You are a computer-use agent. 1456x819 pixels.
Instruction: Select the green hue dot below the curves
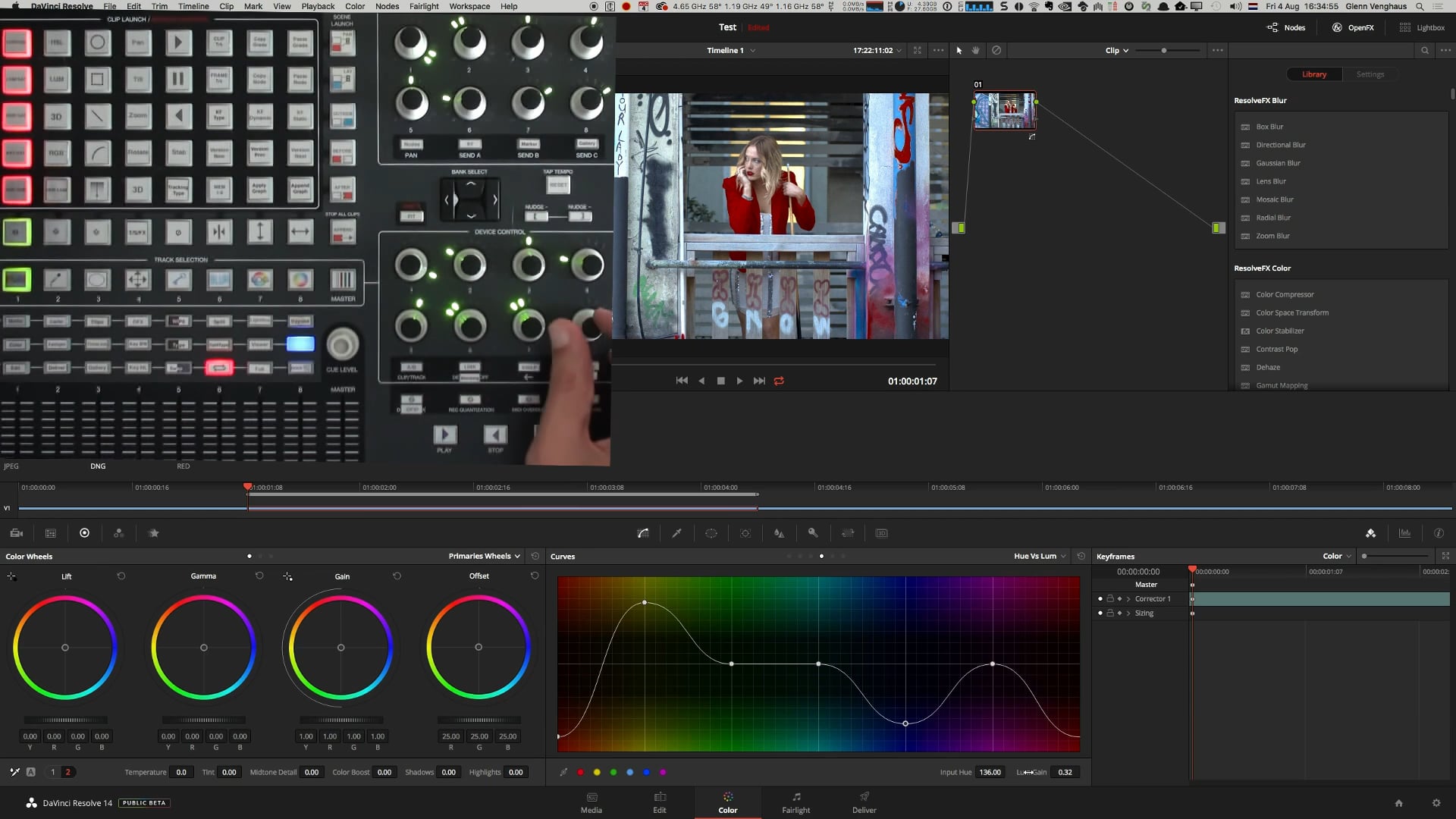click(613, 772)
